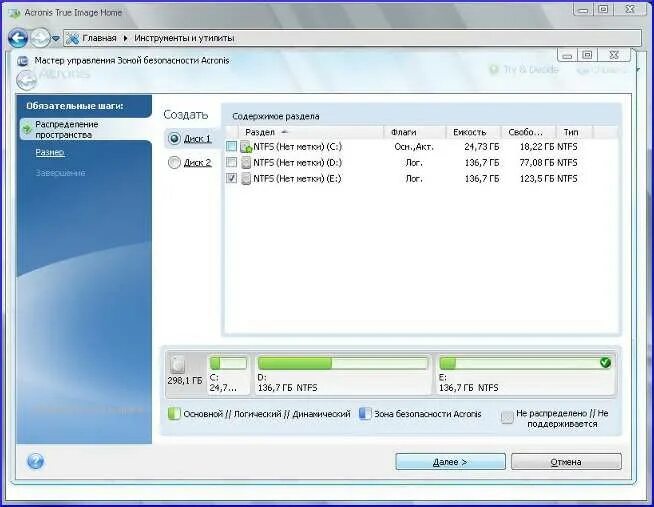Check the D: partition checkbox

coord(231,162)
